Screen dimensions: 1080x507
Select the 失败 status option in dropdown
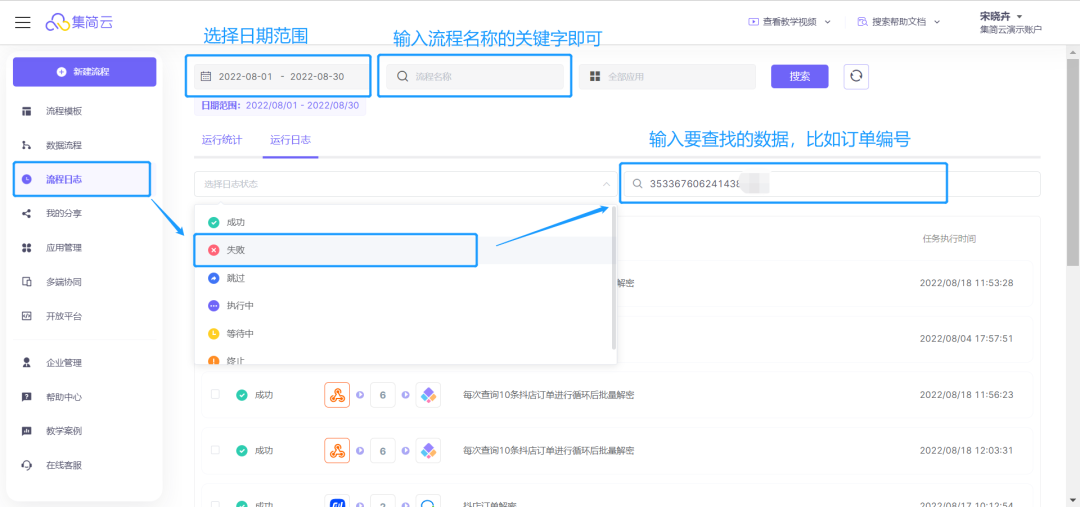[x=236, y=250]
